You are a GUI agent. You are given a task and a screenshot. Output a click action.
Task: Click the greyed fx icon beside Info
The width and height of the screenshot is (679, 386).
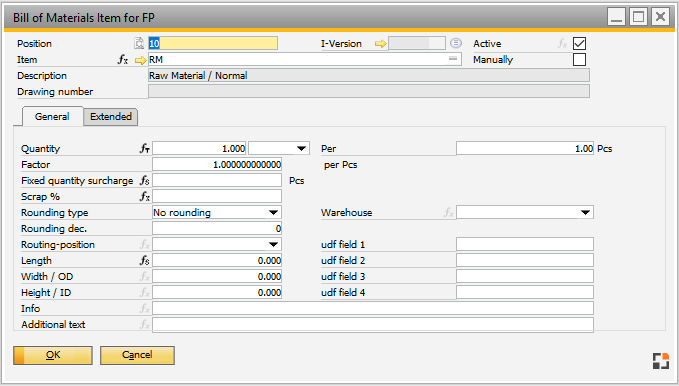tap(145, 308)
